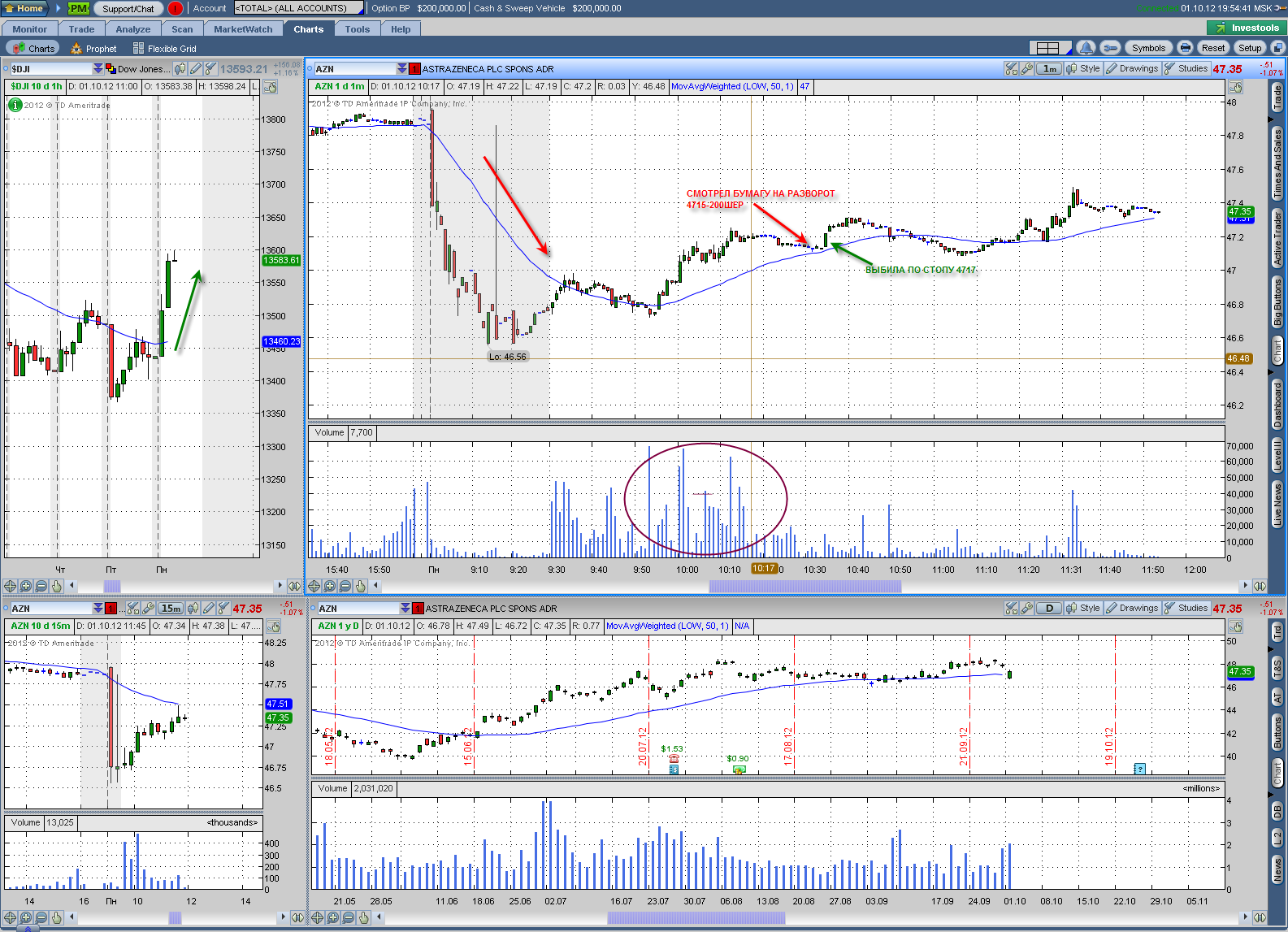
Task: Toggle the 15m timeframe button
Action: click(171, 609)
